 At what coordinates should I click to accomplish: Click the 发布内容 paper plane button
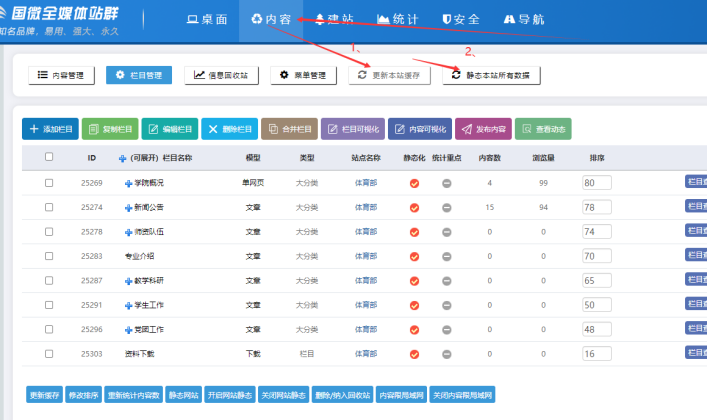(484, 129)
